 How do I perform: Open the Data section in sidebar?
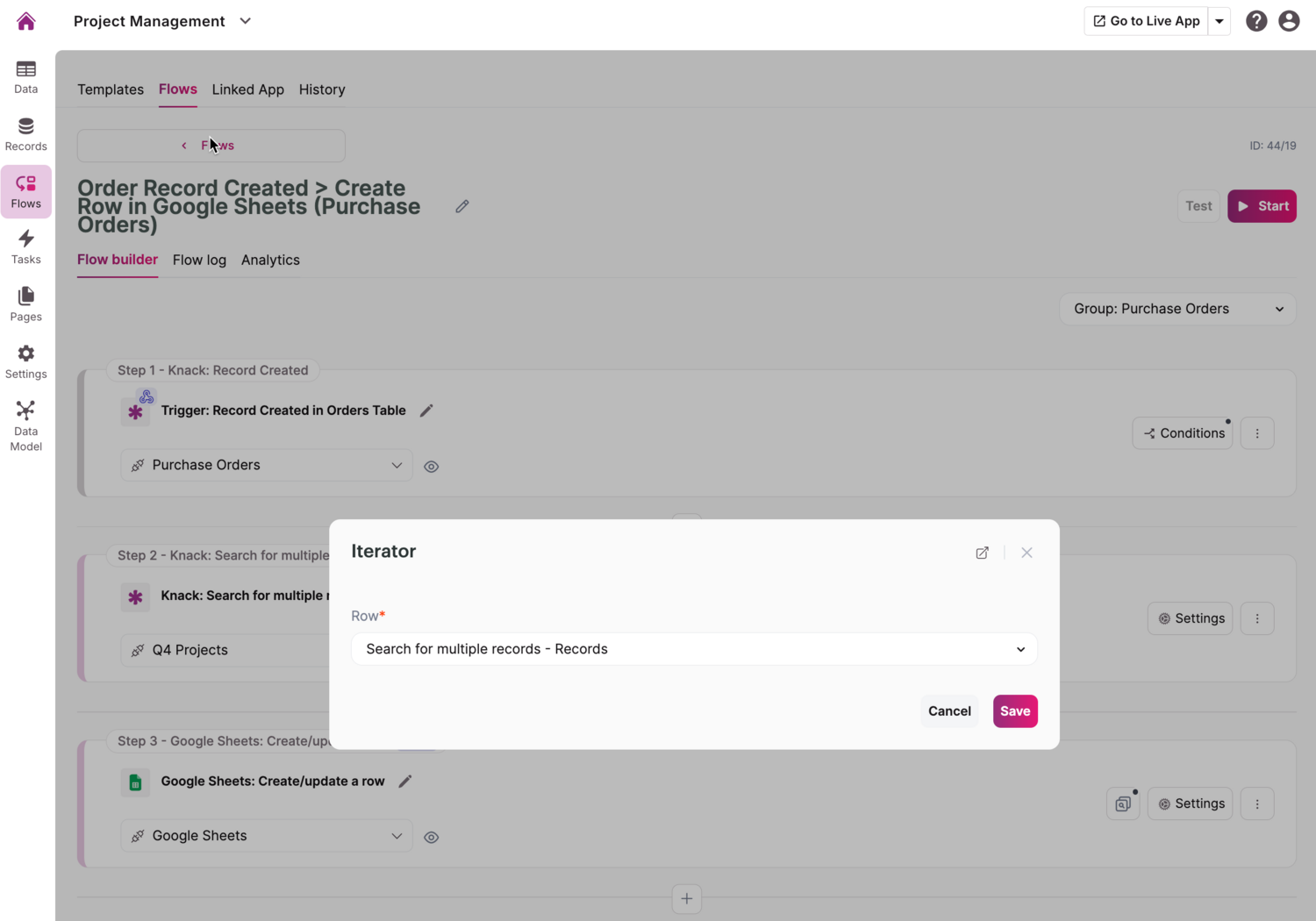pyautogui.click(x=26, y=76)
